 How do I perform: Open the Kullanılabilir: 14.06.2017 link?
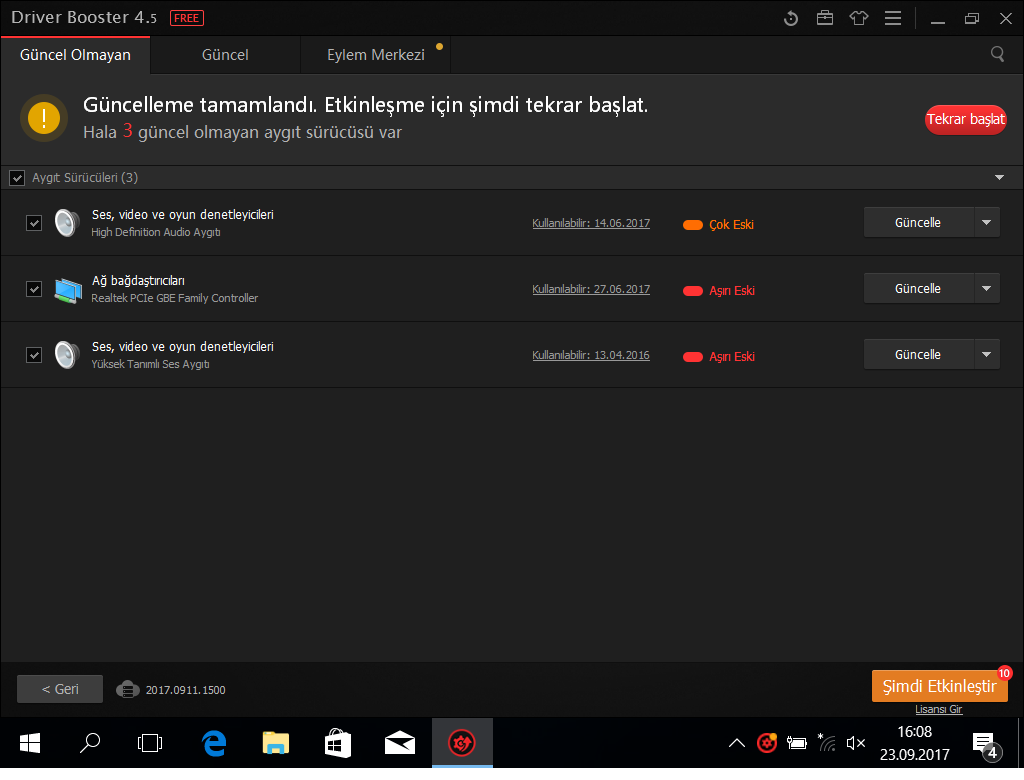pos(591,223)
